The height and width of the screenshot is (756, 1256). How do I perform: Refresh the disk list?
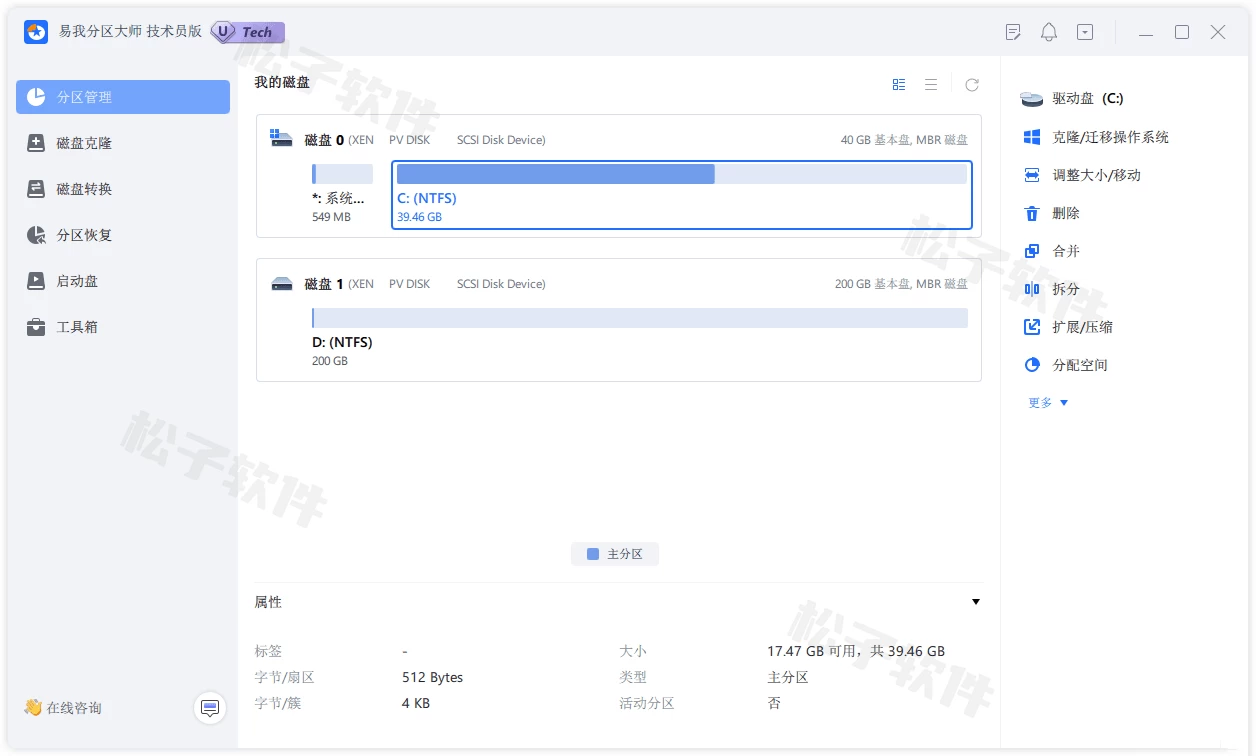click(x=972, y=85)
